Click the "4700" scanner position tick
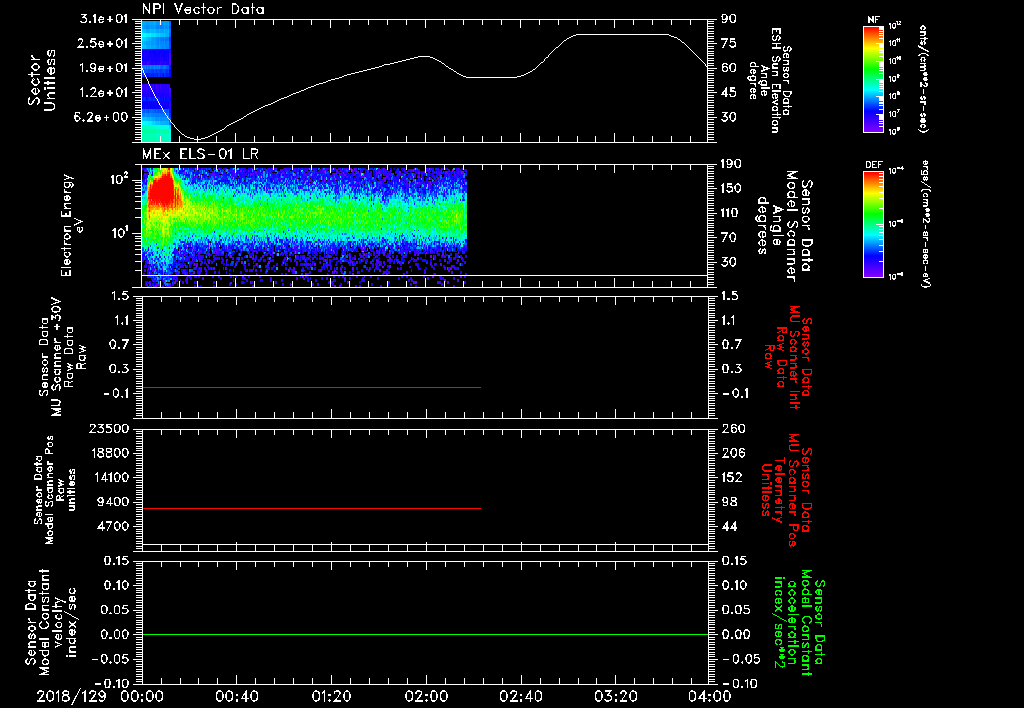 [112, 526]
